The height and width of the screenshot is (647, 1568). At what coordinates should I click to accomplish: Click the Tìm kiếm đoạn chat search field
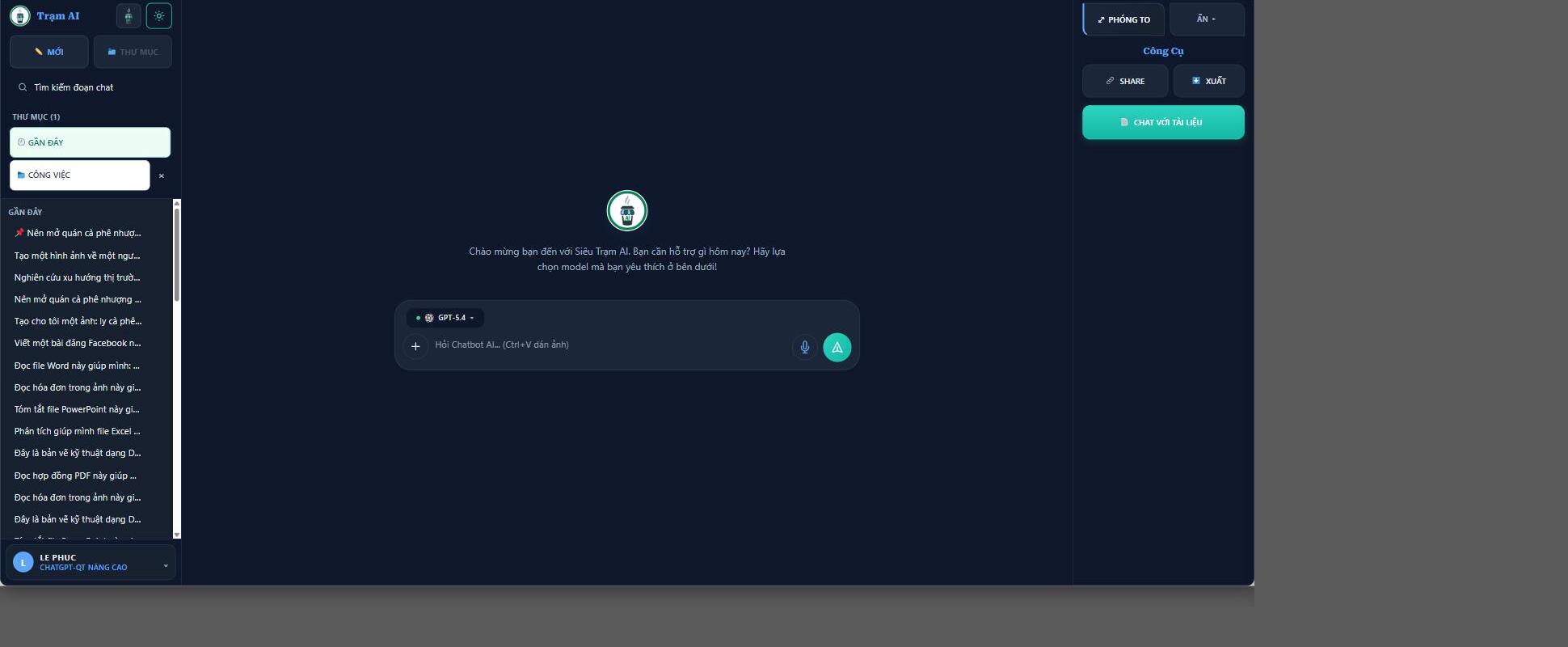[91, 87]
